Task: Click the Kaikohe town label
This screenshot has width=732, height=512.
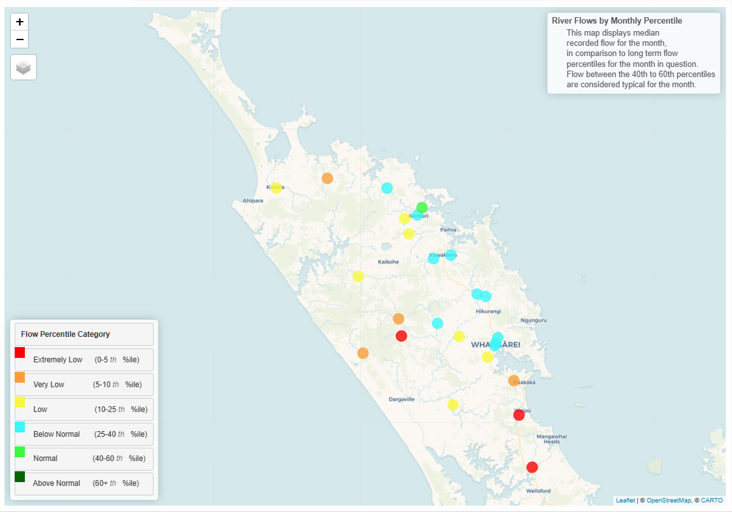Action: click(x=388, y=262)
